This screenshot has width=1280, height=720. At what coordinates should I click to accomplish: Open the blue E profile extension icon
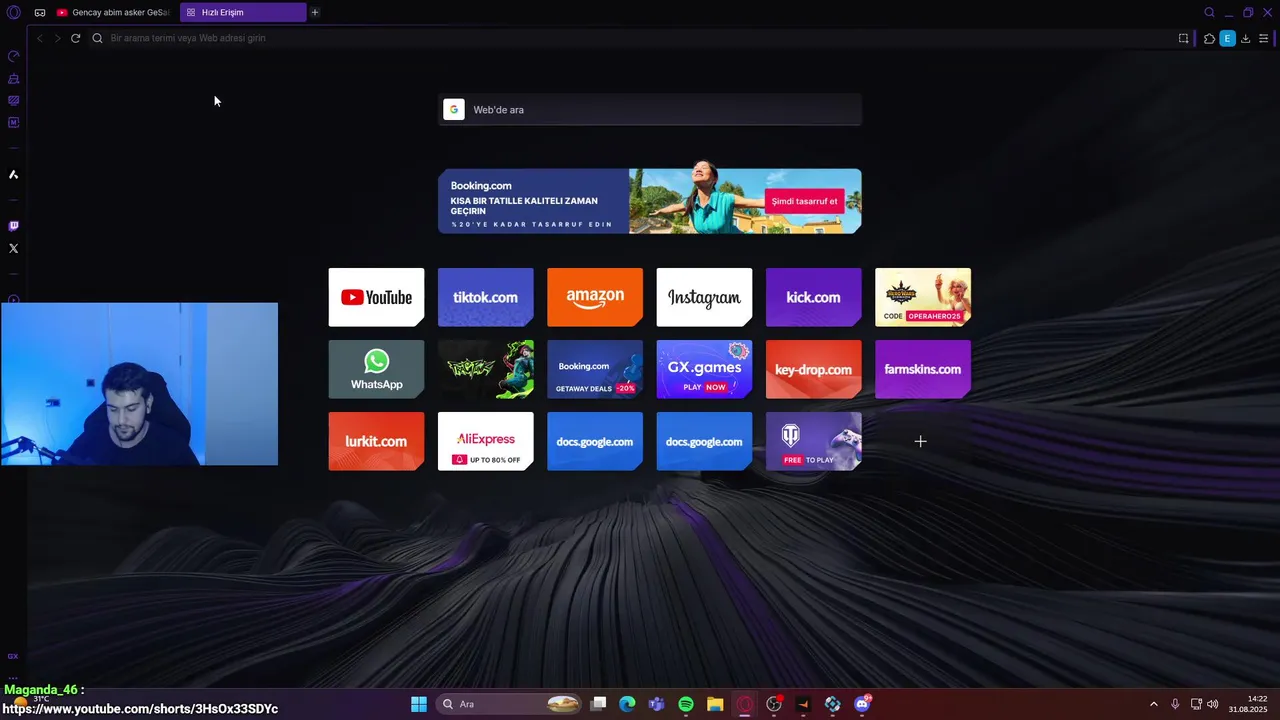(1227, 38)
